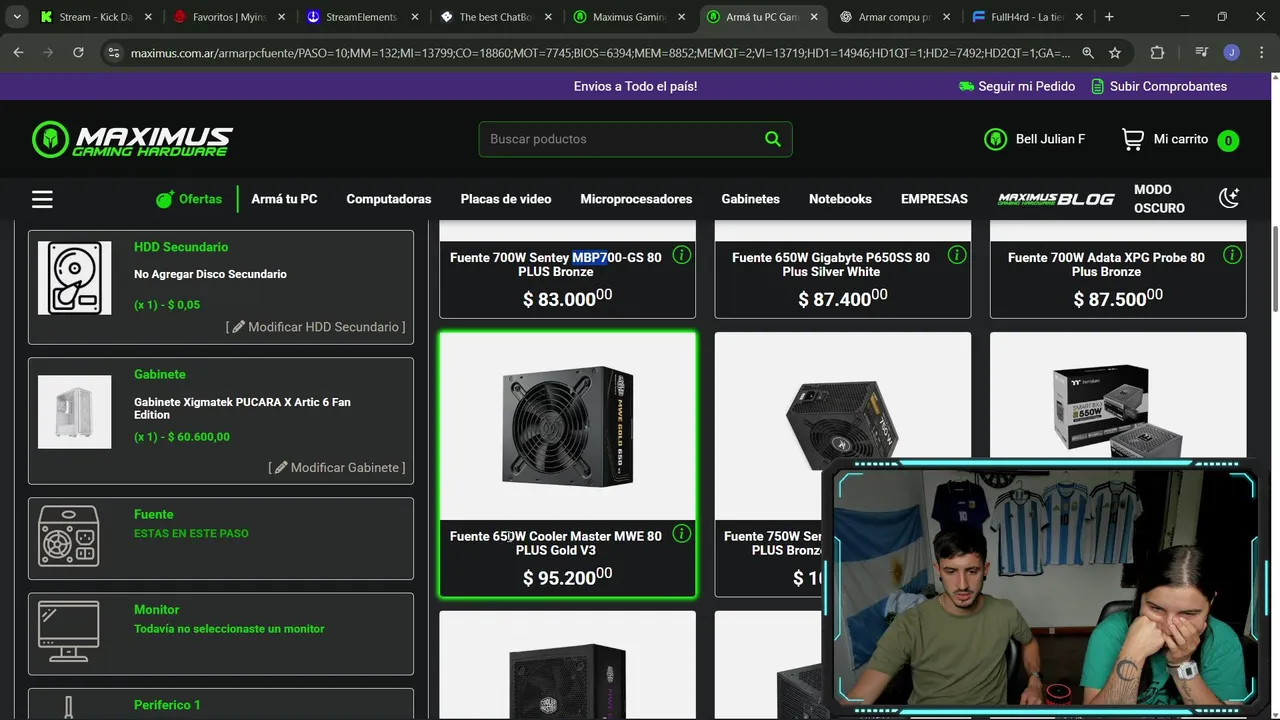Screen dimensions: 1280x720
Task: Switch to the FullH4rd tab
Action: tap(1029, 17)
